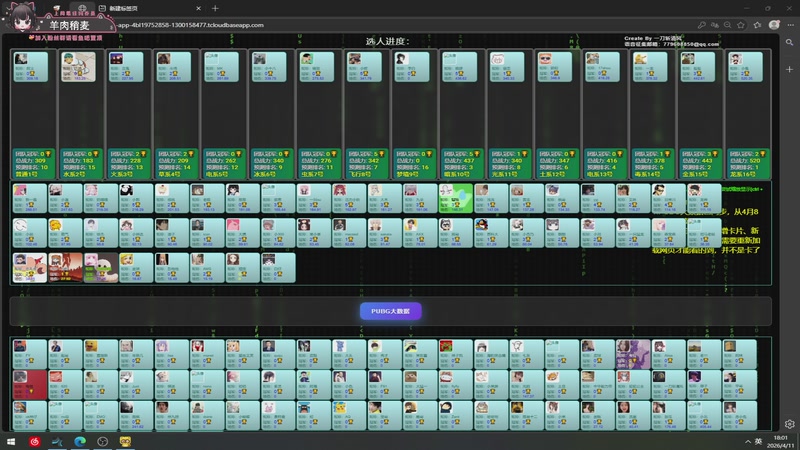Click the 金系15号 team stats panel

[701, 164]
